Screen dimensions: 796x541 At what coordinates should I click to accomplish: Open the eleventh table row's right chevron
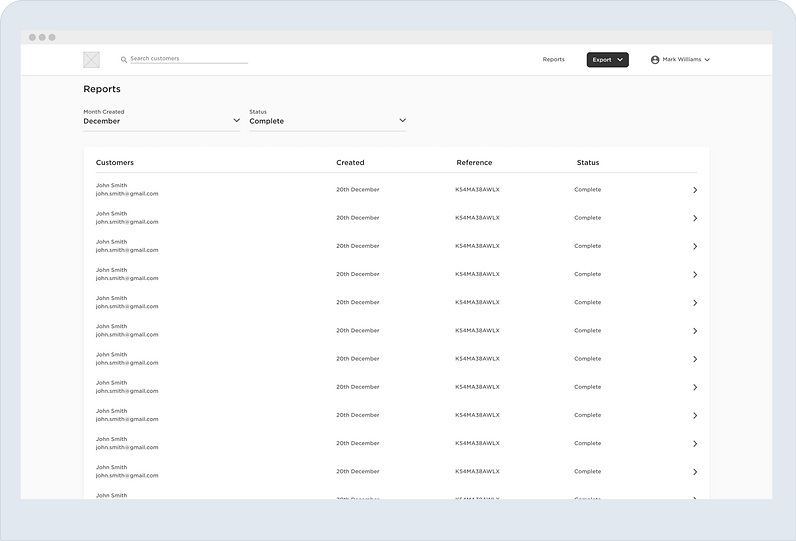click(695, 472)
